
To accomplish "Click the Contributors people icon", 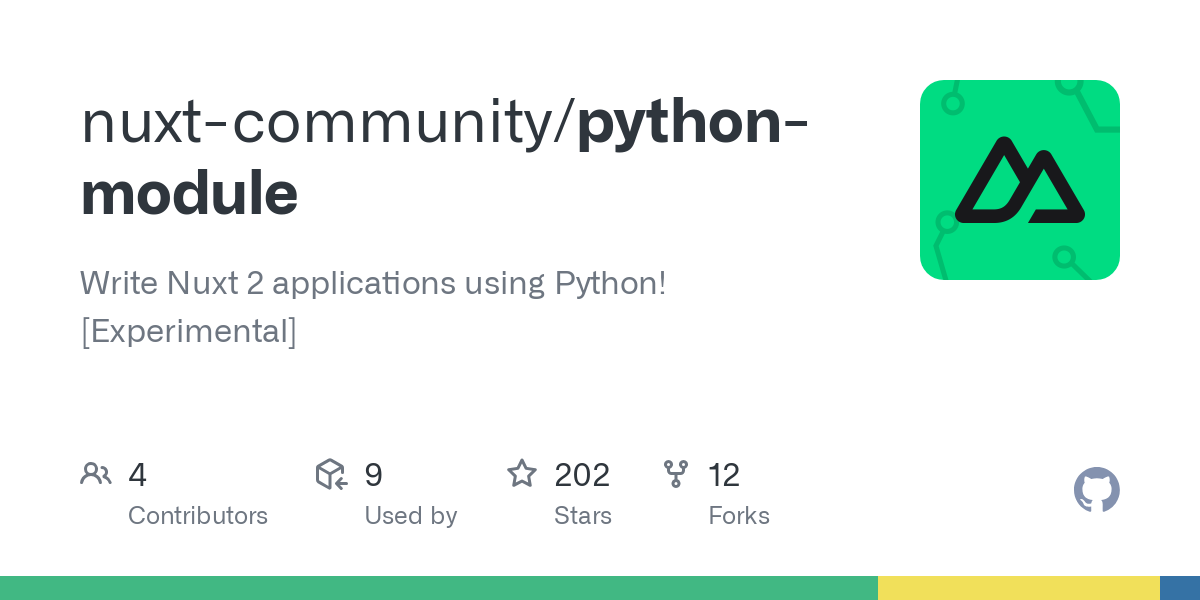I will (96, 473).
